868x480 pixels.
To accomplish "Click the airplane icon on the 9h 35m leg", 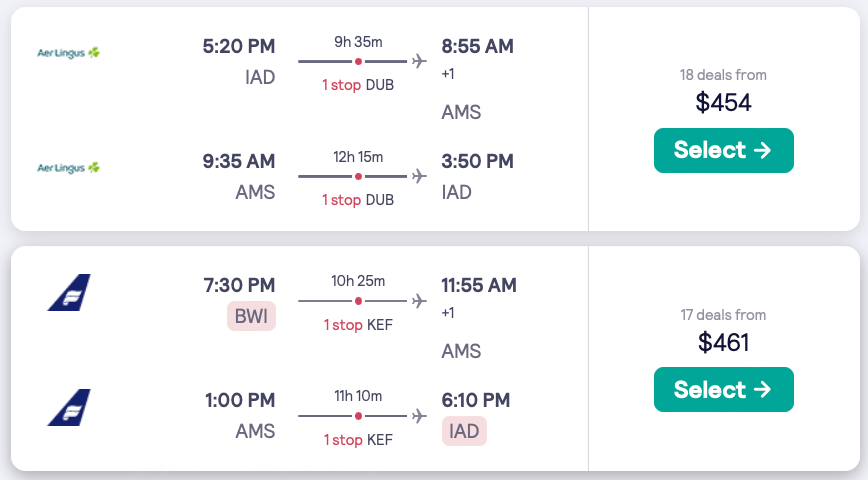I will [419, 62].
